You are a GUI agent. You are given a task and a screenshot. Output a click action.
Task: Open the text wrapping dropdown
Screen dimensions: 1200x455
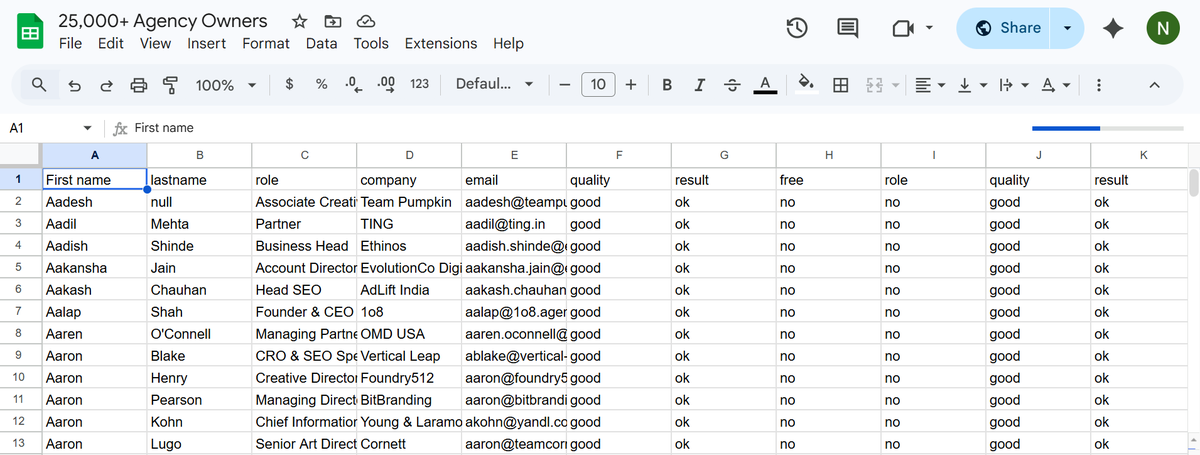pos(1013,85)
